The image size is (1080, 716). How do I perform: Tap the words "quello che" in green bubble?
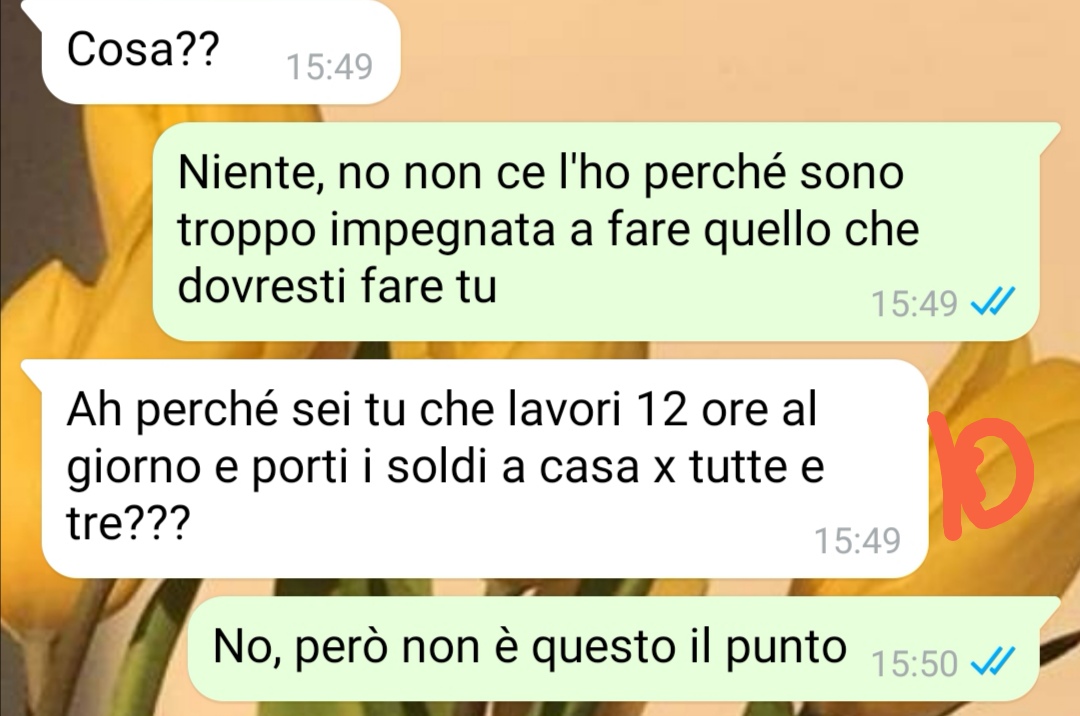[811, 229]
